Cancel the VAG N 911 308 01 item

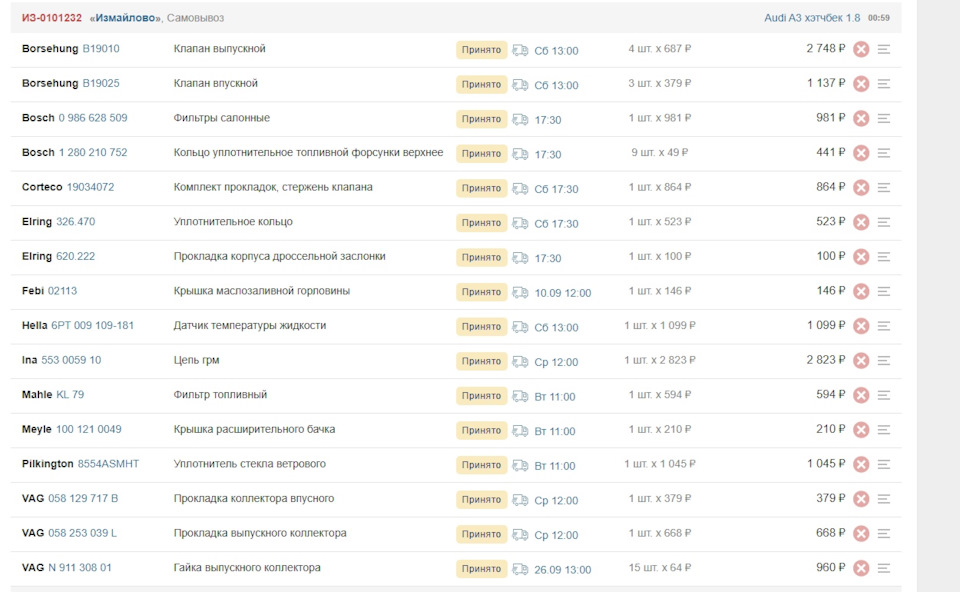click(x=861, y=568)
